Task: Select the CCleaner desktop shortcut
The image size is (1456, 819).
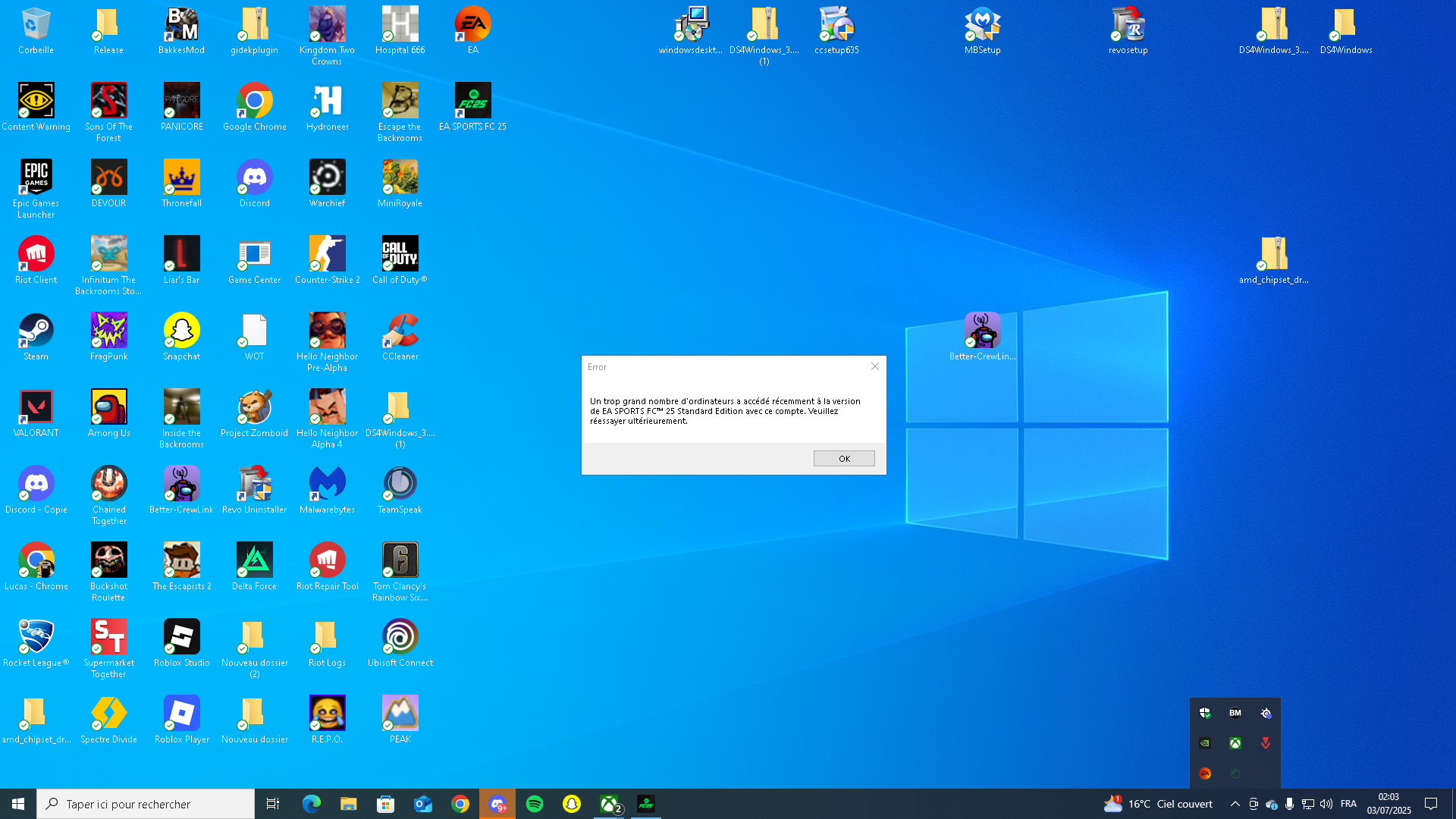Action: (x=400, y=337)
